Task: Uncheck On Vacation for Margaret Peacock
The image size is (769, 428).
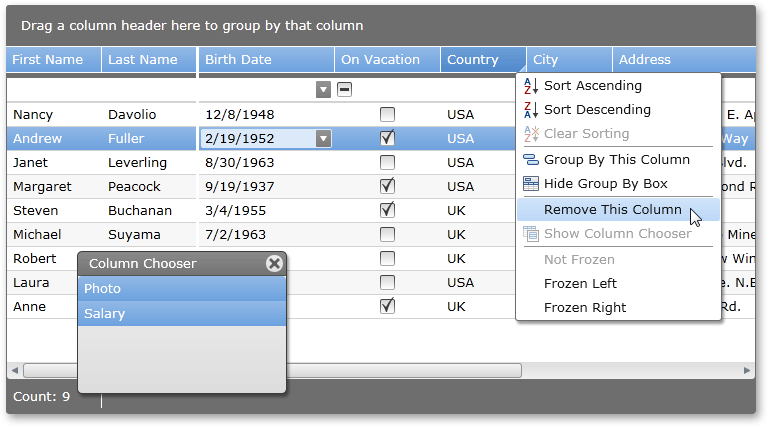Action: coord(387,186)
